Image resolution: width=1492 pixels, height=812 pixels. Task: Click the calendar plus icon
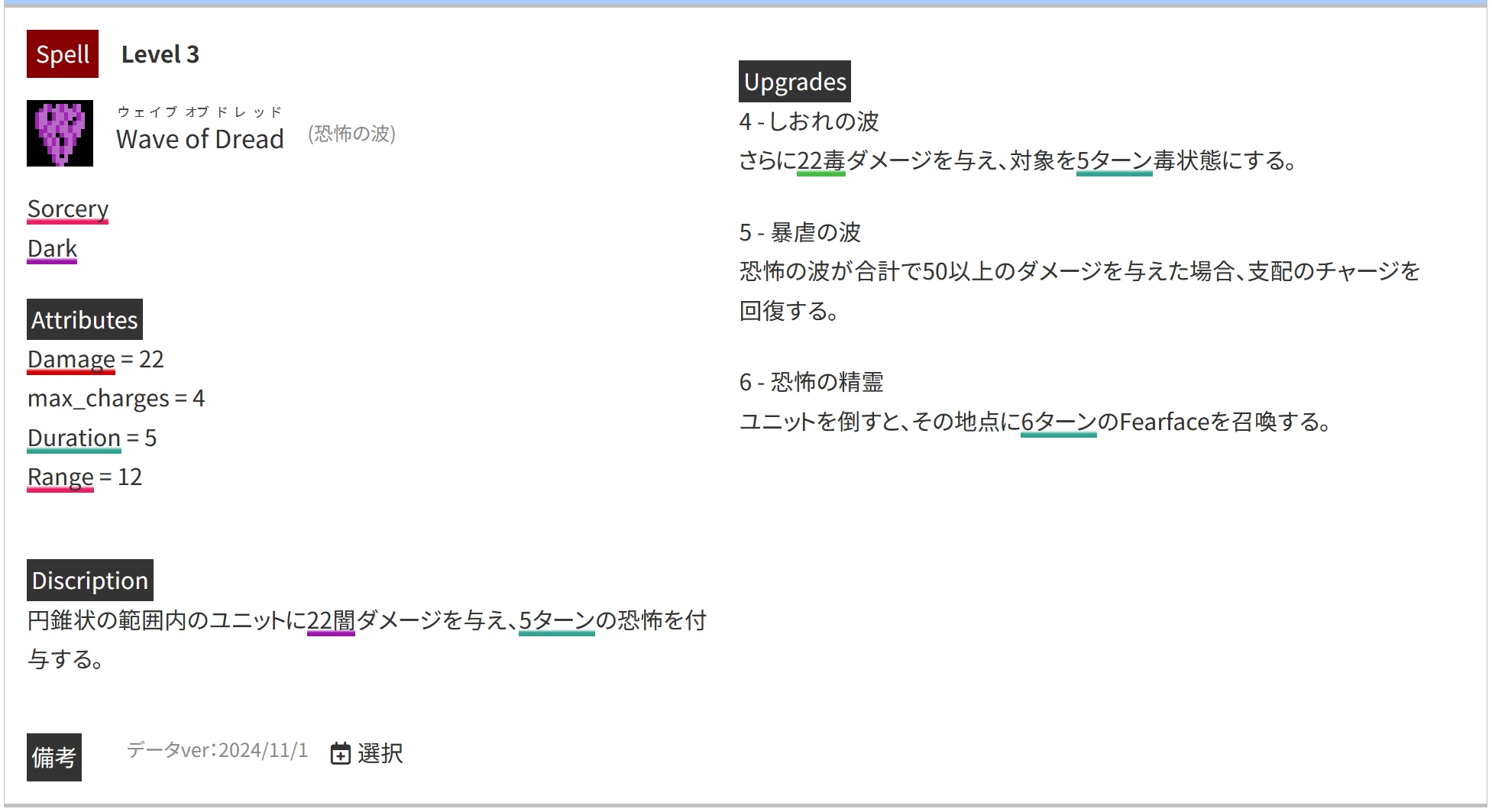pyautogui.click(x=340, y=753)
